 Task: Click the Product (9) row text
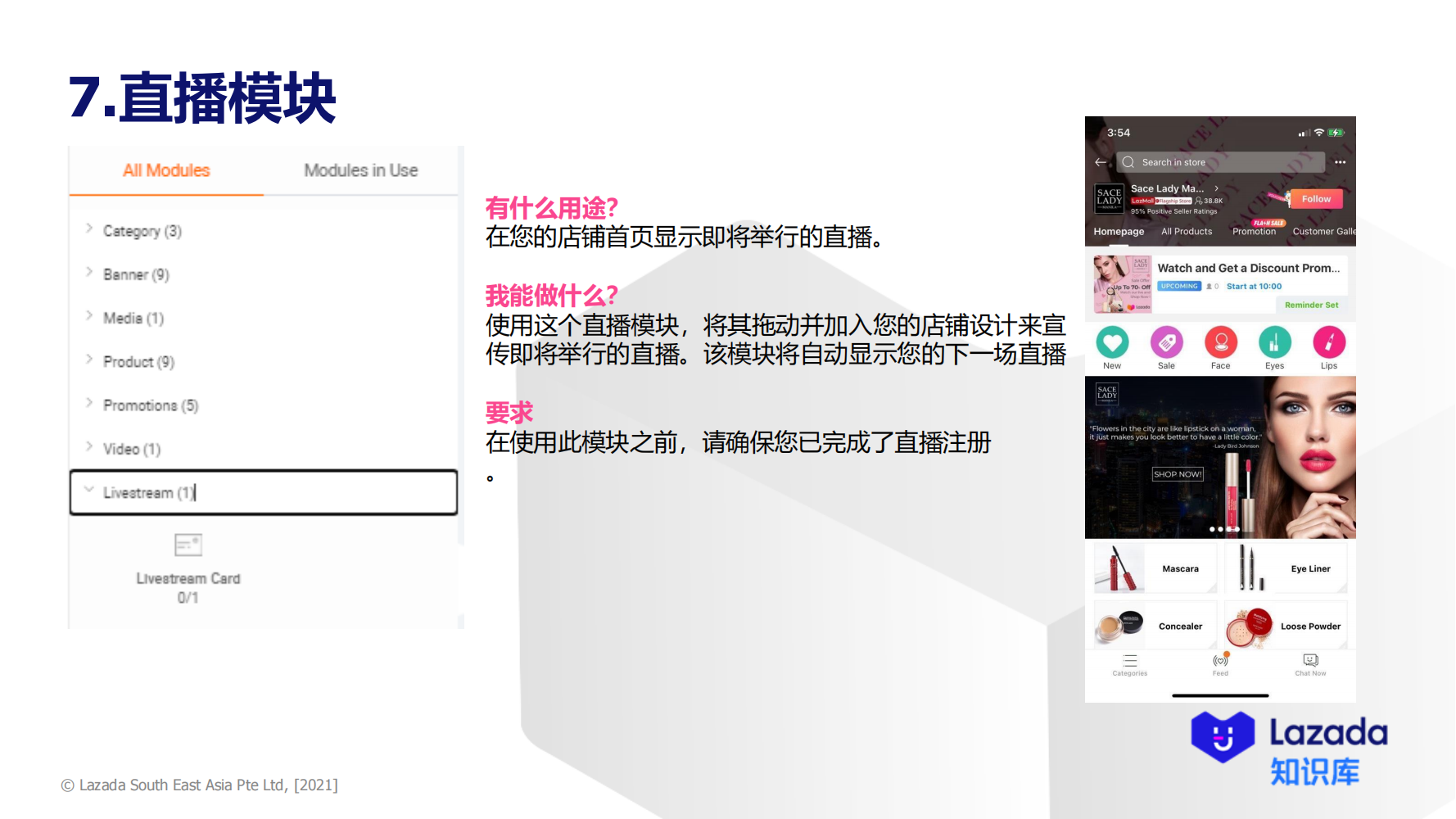coord(139,361)
